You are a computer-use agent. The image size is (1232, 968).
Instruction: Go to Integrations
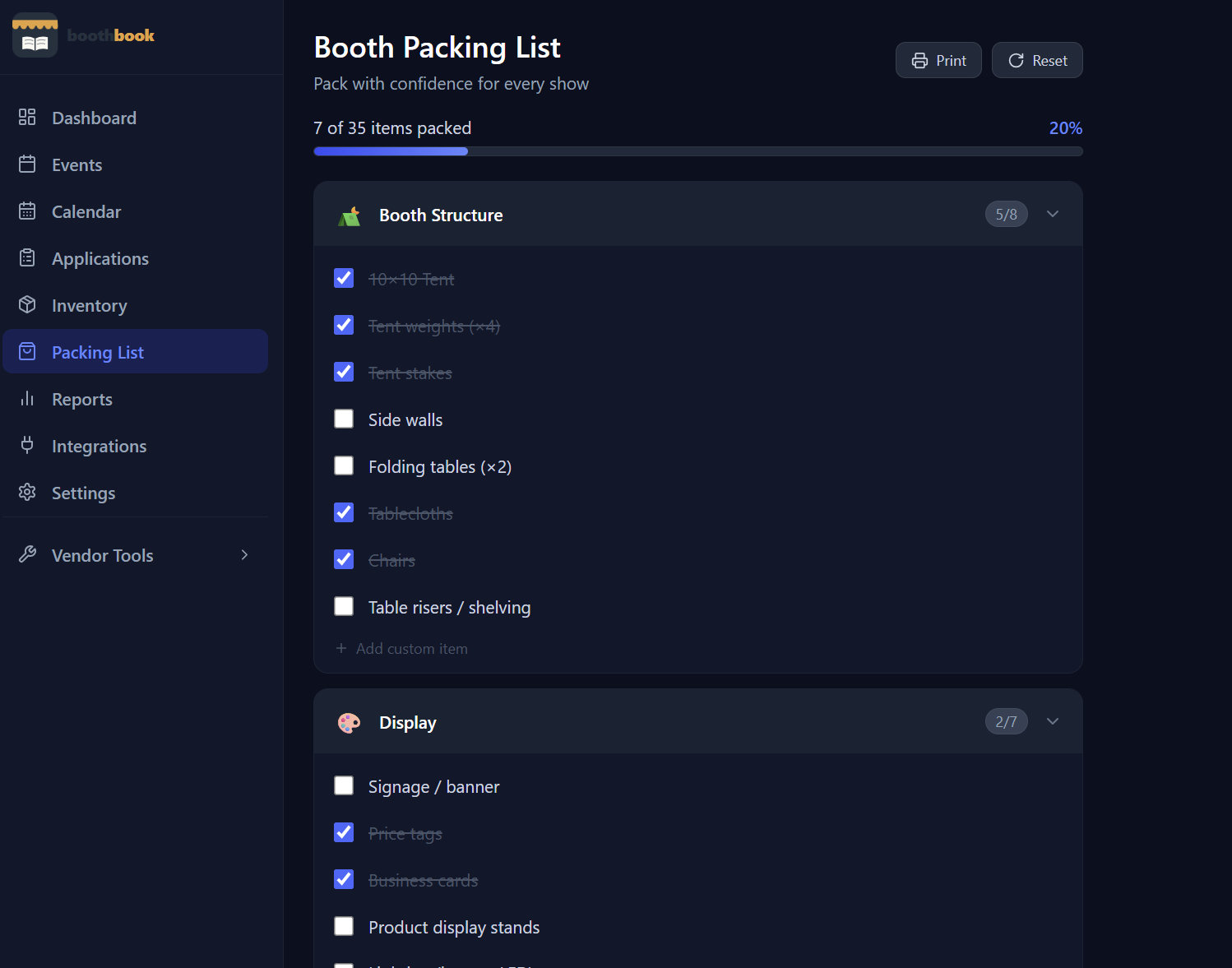[x=136, y=446]
